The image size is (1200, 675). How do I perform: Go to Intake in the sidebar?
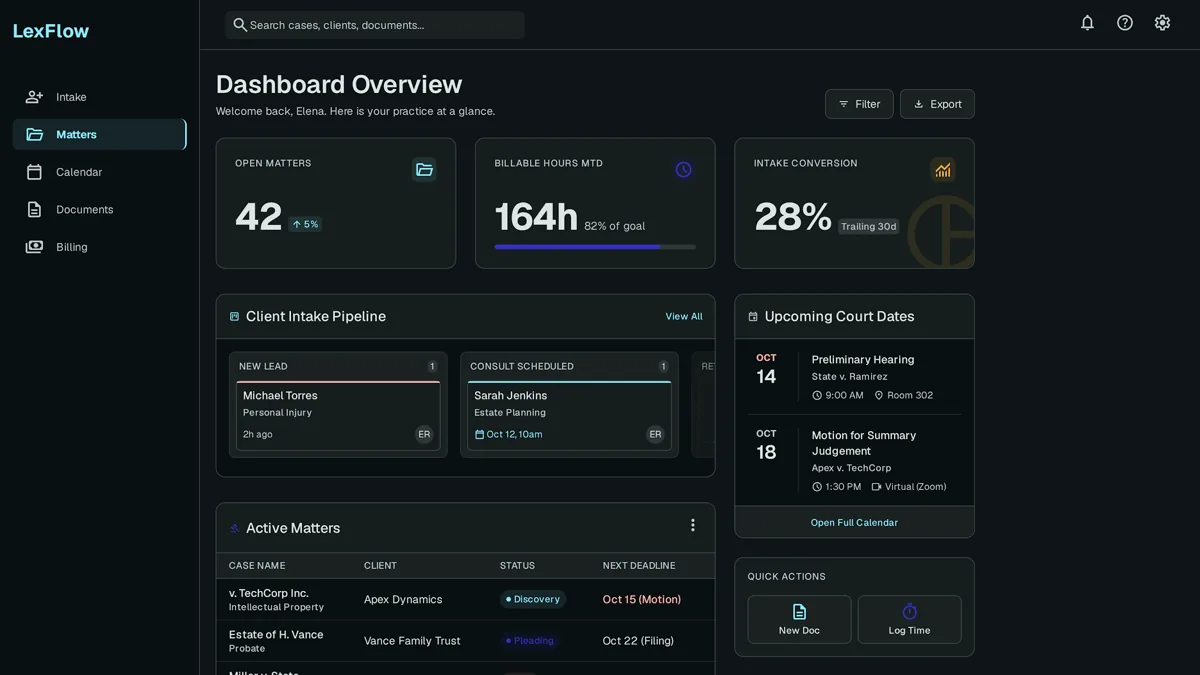pyautogui.click(x=100, y=97)
